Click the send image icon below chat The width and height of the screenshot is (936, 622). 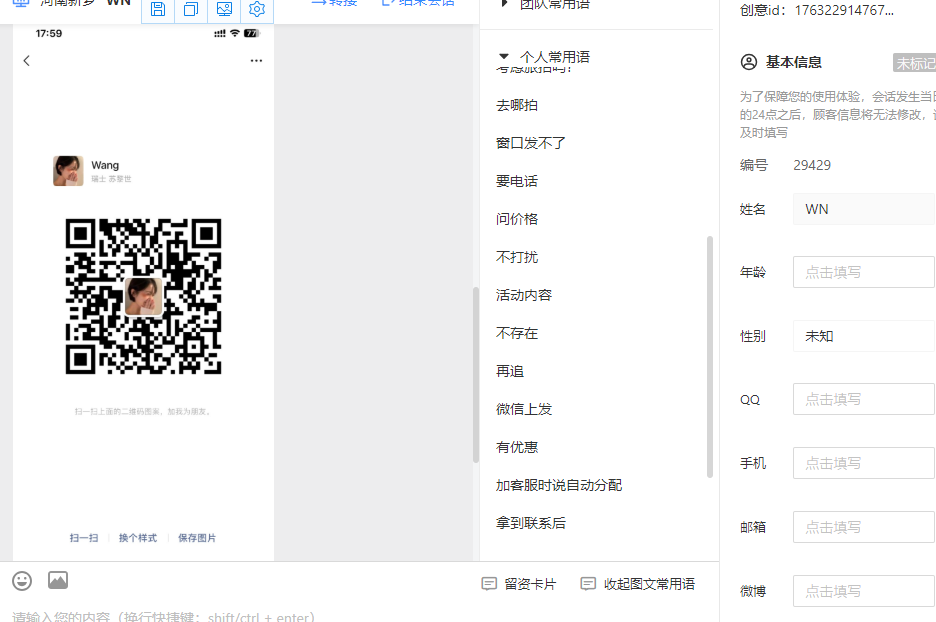(x=58, y=580)
